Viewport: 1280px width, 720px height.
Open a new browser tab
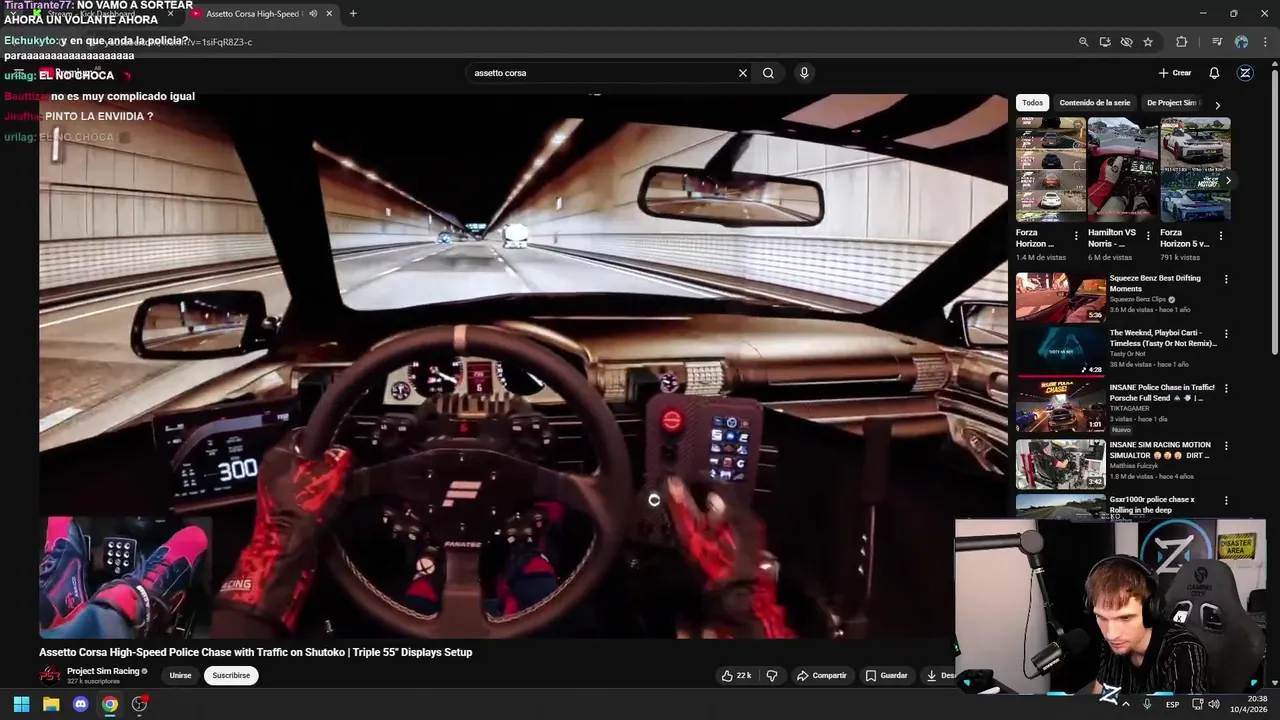[353, 14]
